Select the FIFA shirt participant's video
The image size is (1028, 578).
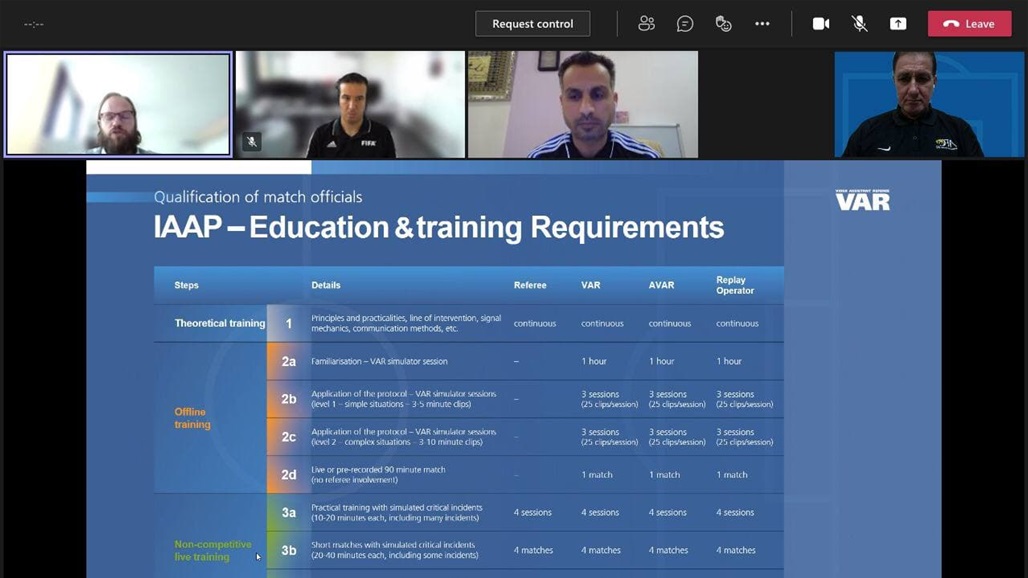[350, 104]
